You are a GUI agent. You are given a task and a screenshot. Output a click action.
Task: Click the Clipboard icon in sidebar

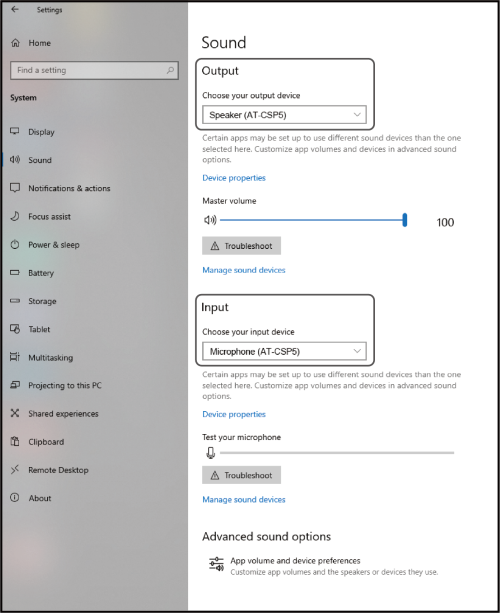click(x=15, y=441)
